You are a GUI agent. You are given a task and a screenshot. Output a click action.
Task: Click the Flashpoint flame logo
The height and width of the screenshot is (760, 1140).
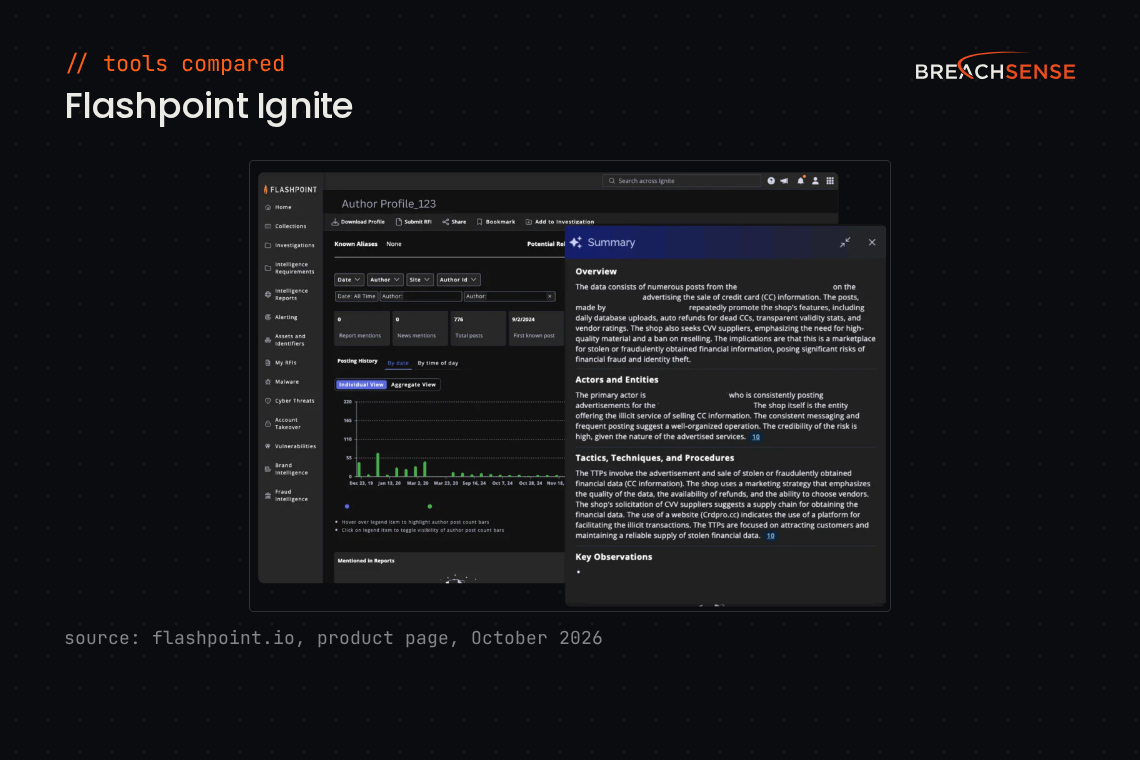point(266,189)
